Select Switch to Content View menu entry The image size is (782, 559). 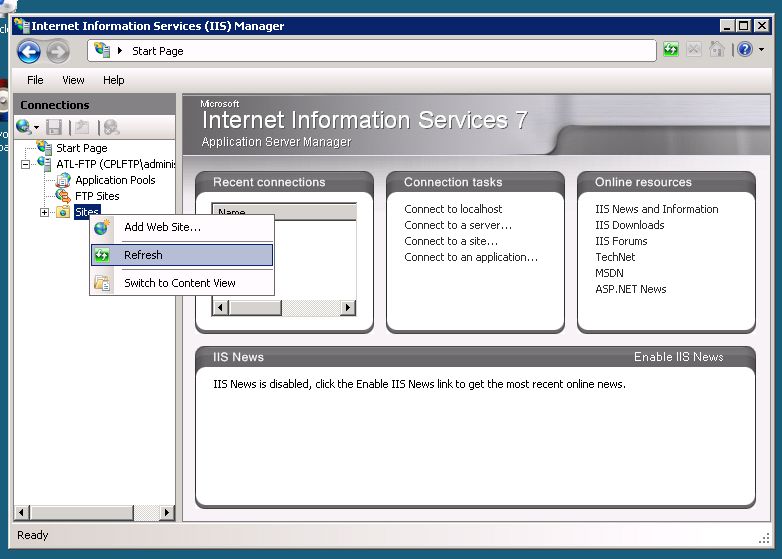[180, 283]
